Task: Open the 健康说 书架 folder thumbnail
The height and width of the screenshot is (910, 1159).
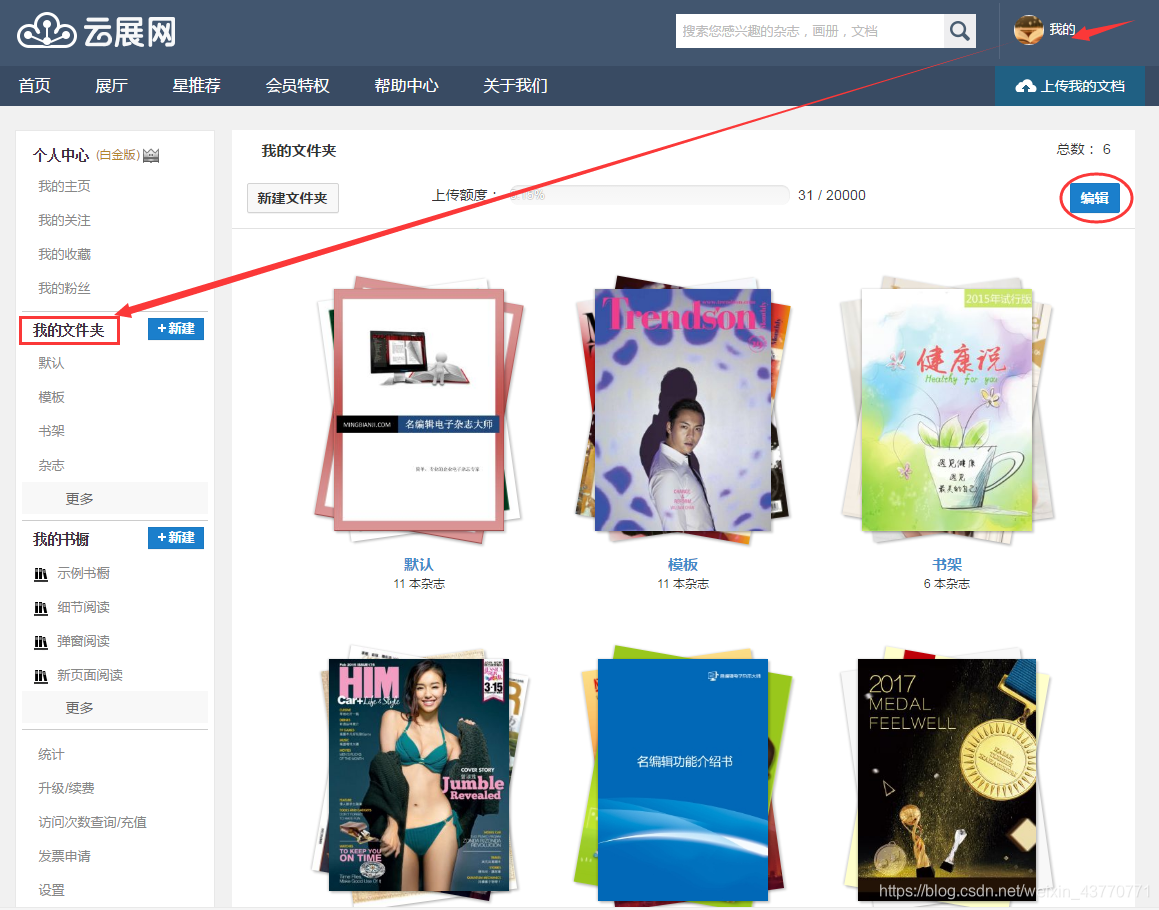Action: [947, 410]
